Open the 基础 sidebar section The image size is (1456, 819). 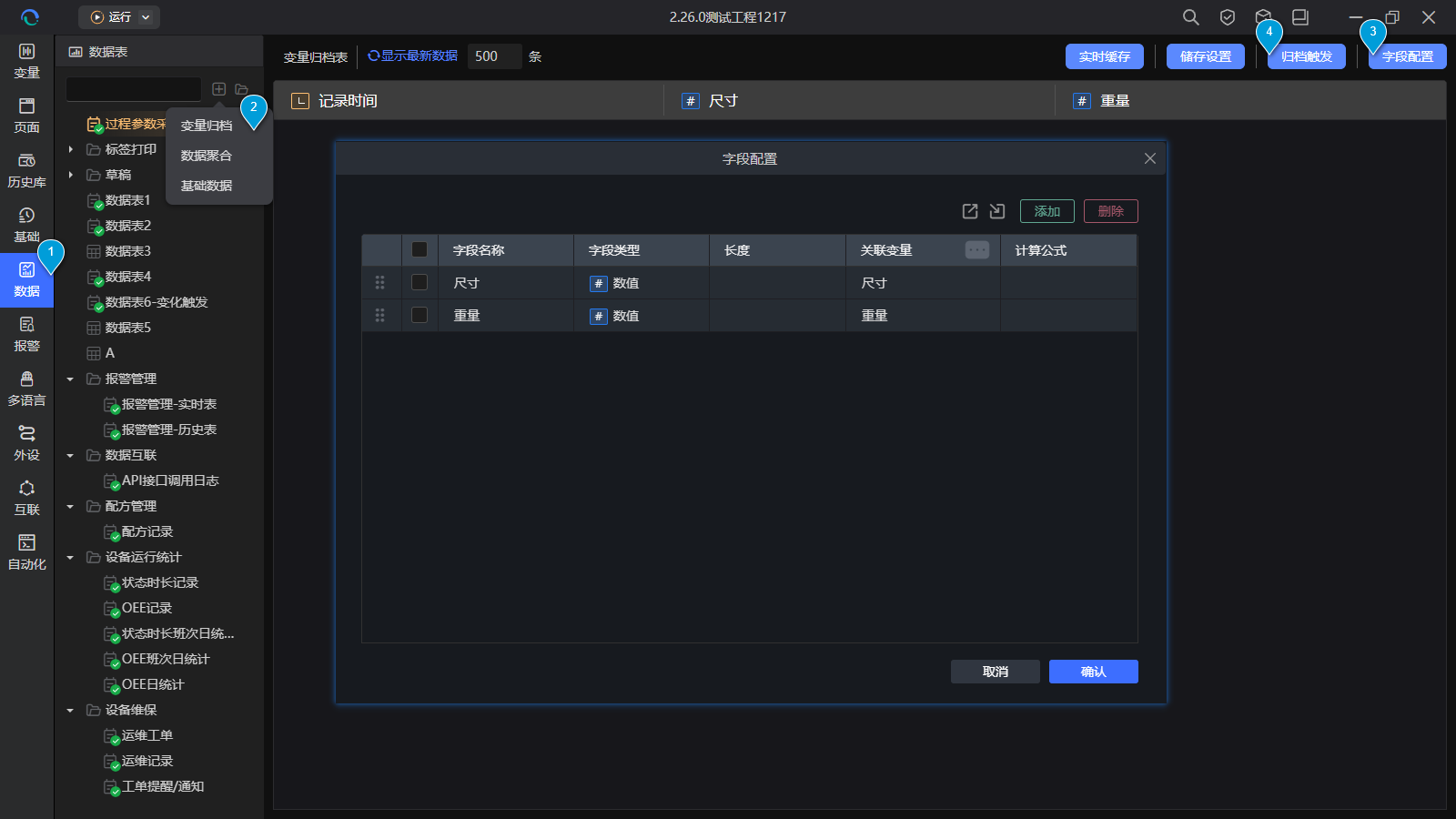tap(26, 225)
